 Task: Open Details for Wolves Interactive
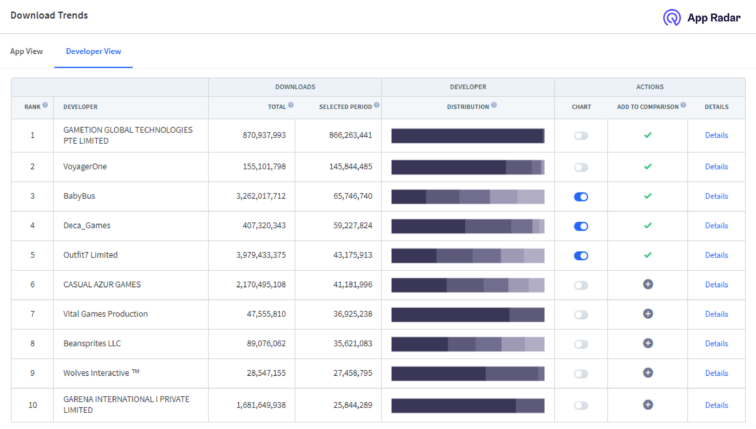716,373
